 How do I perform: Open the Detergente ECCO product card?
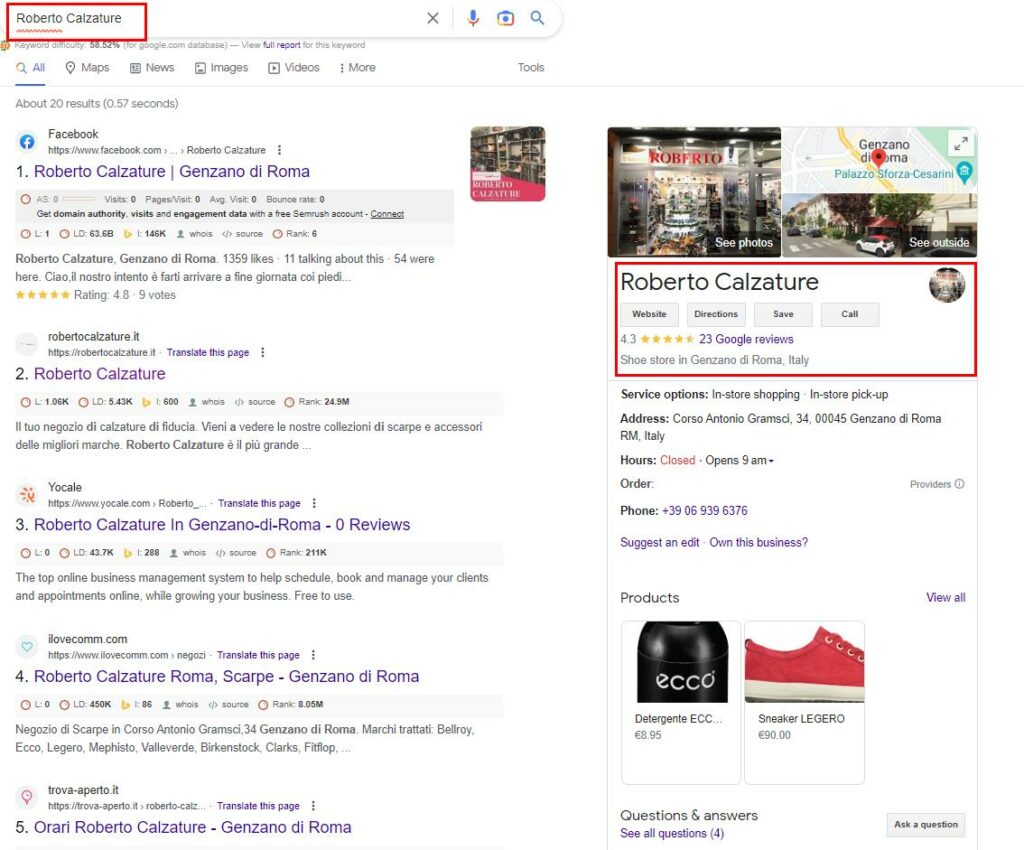[x=681, y=702]
